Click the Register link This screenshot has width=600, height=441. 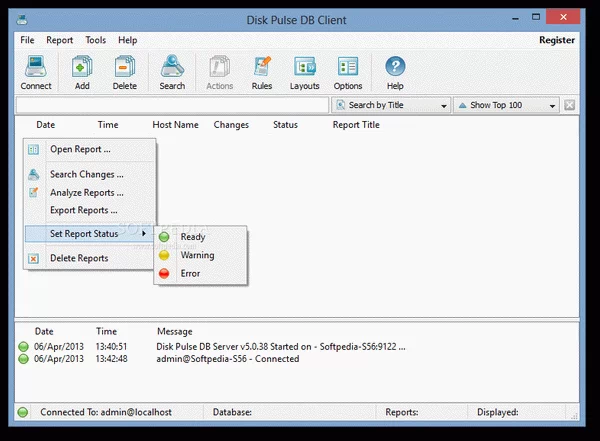point(557,40)
